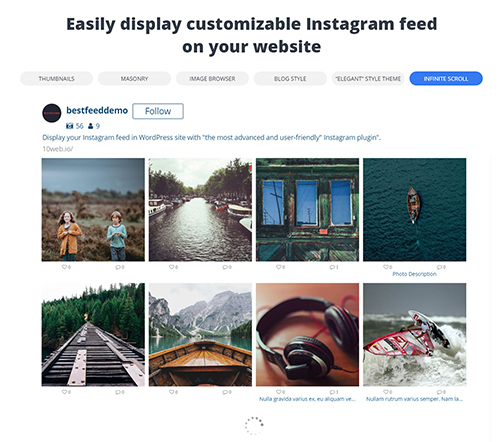Click the followers person icon
The width and height of the screenshot is (500, 442).
pyautogui.click(x=91, y=126)
